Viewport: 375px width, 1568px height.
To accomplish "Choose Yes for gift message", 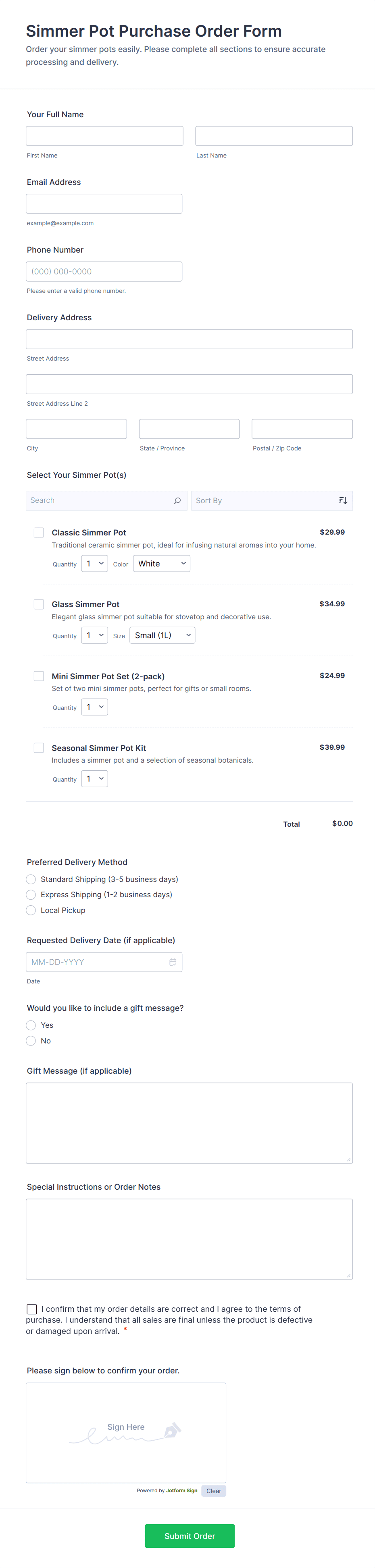I will click(x=31, y=1025).
